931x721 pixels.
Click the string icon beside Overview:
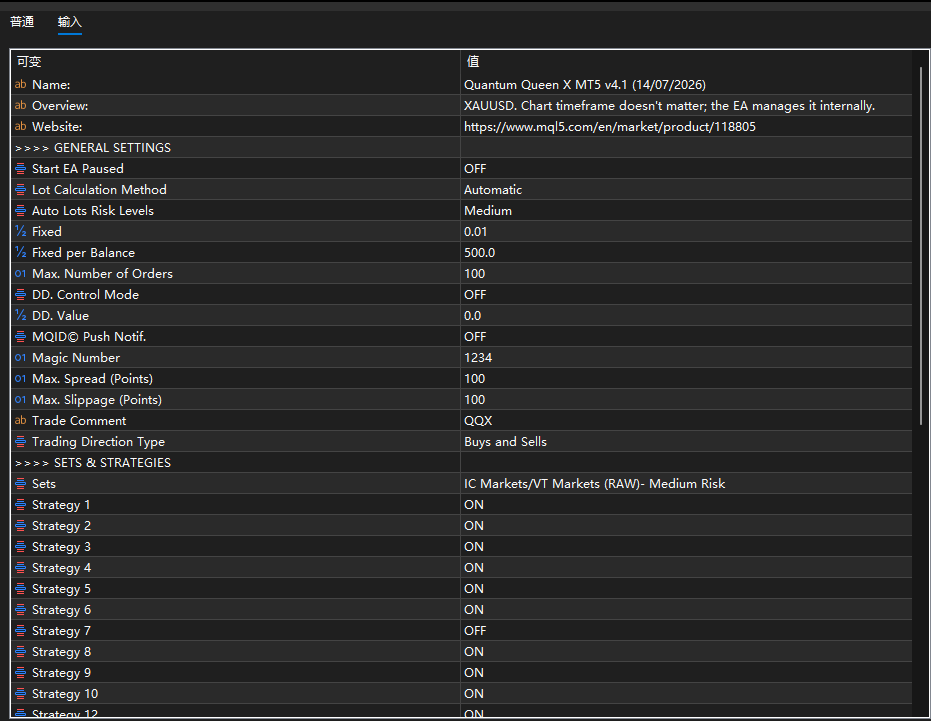[x=20, y=105]
